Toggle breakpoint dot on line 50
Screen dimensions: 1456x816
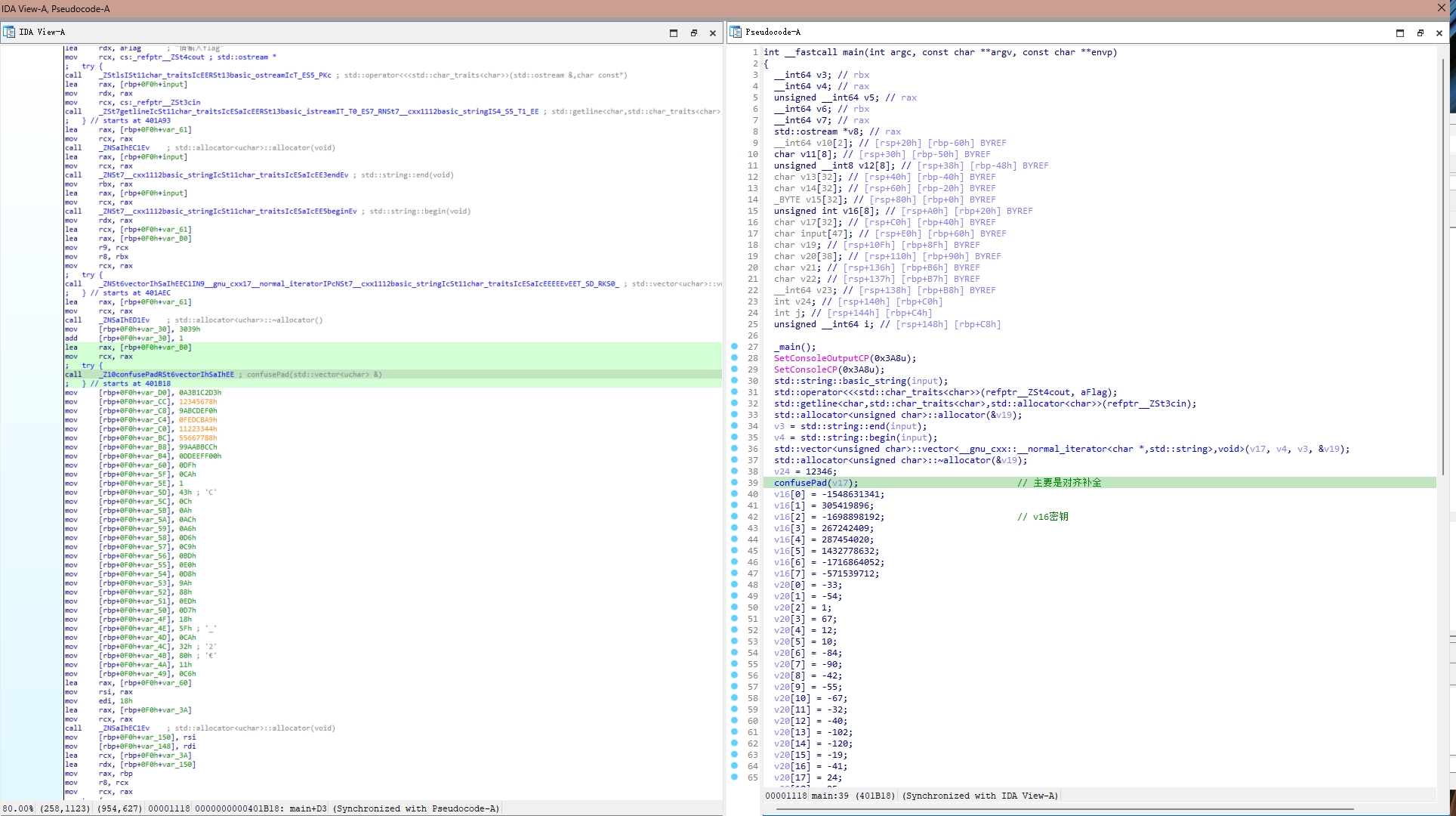pos(734,607)
